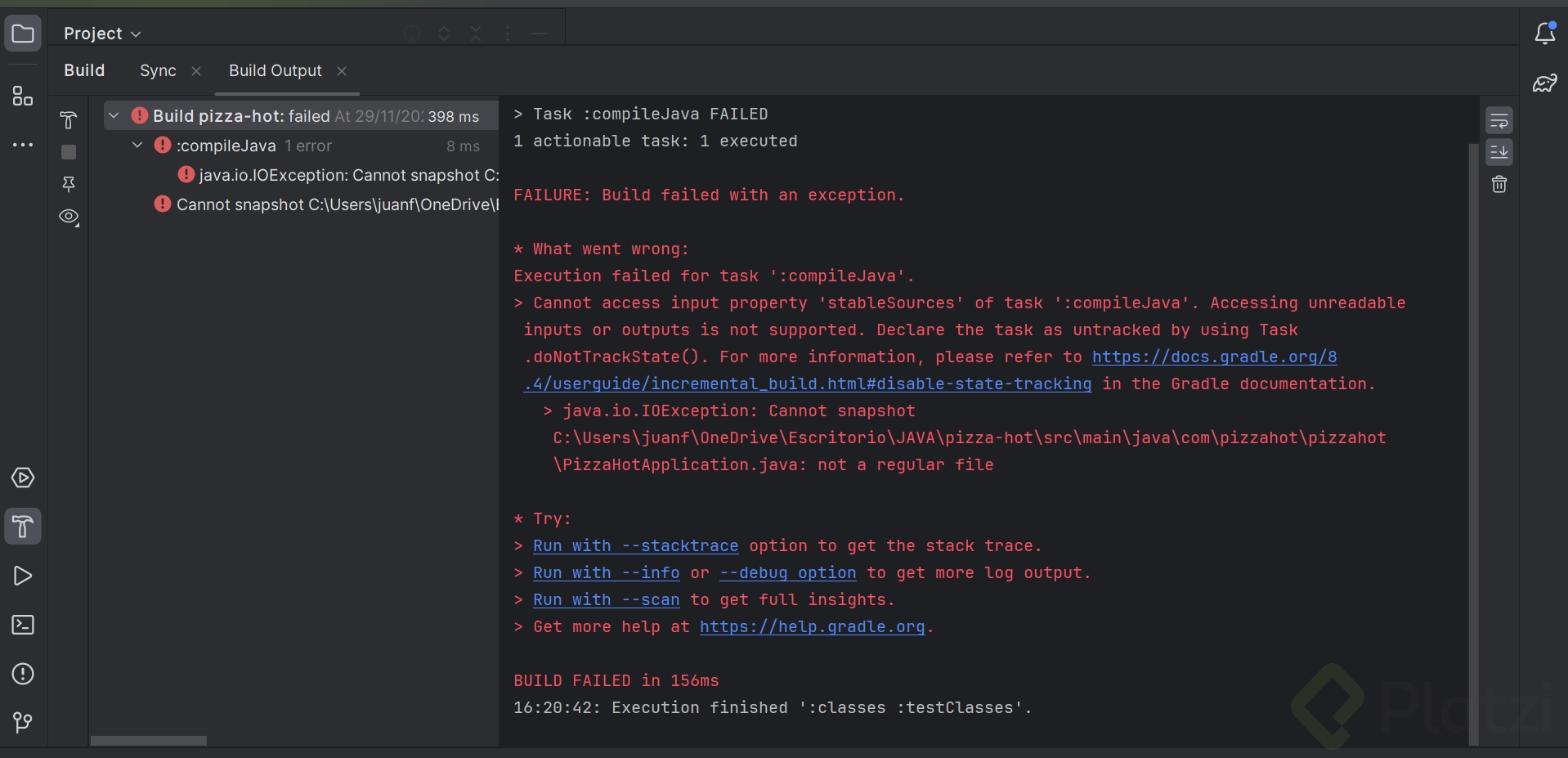Open the Git version control icon

[x=23, y=722]
